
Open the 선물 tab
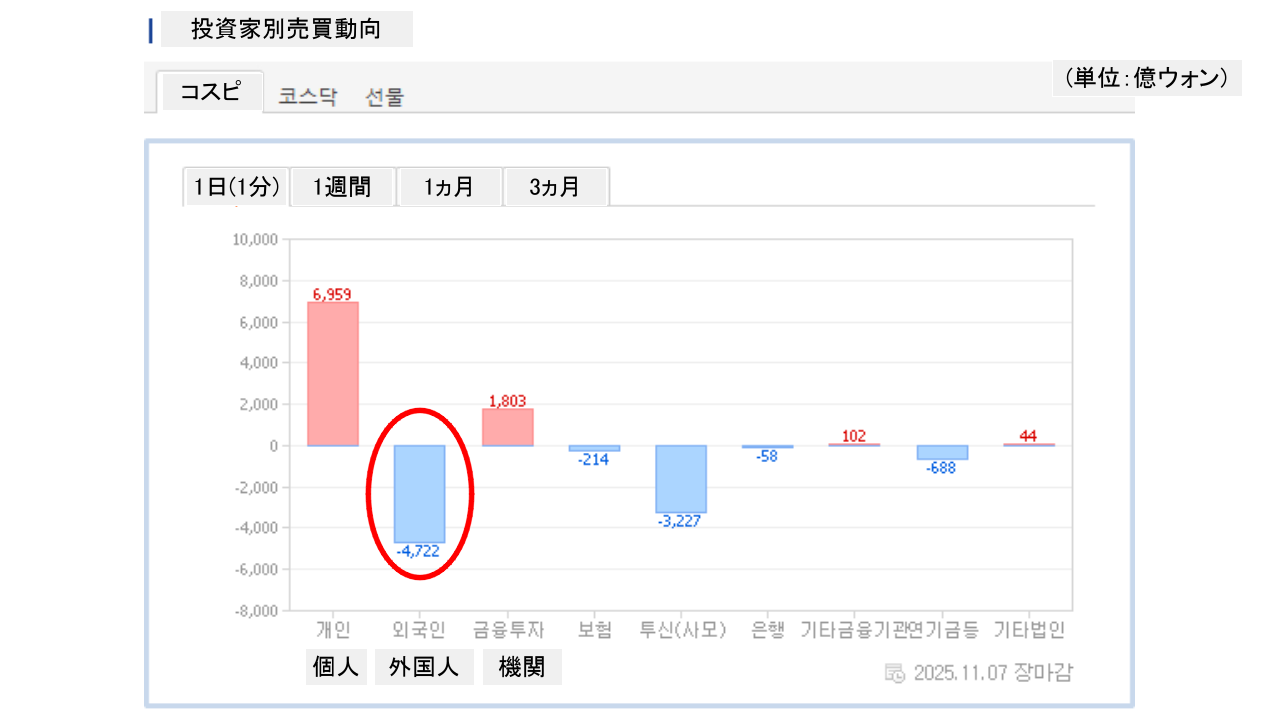385,97
